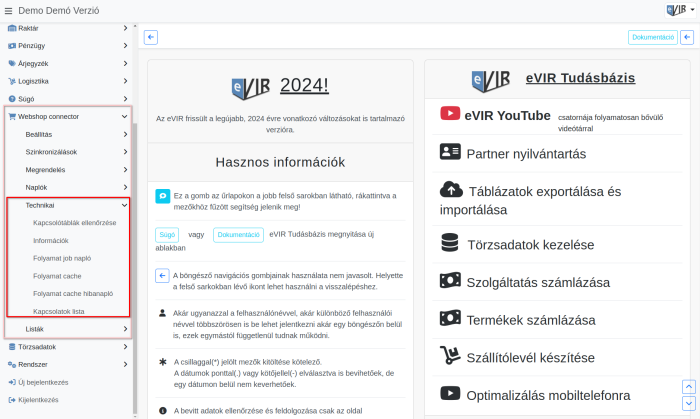Click the Törzsadatok database icon in sidebar

(12, 347)
